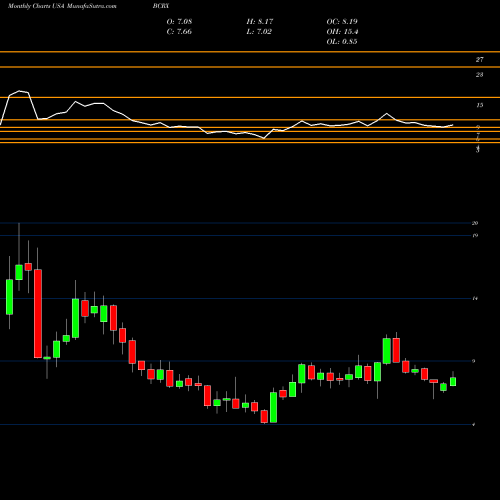Click the 9 label on candlestick chart axis
Screen dimensions: 500x500
pyautogui.click(x=474, y=361)
